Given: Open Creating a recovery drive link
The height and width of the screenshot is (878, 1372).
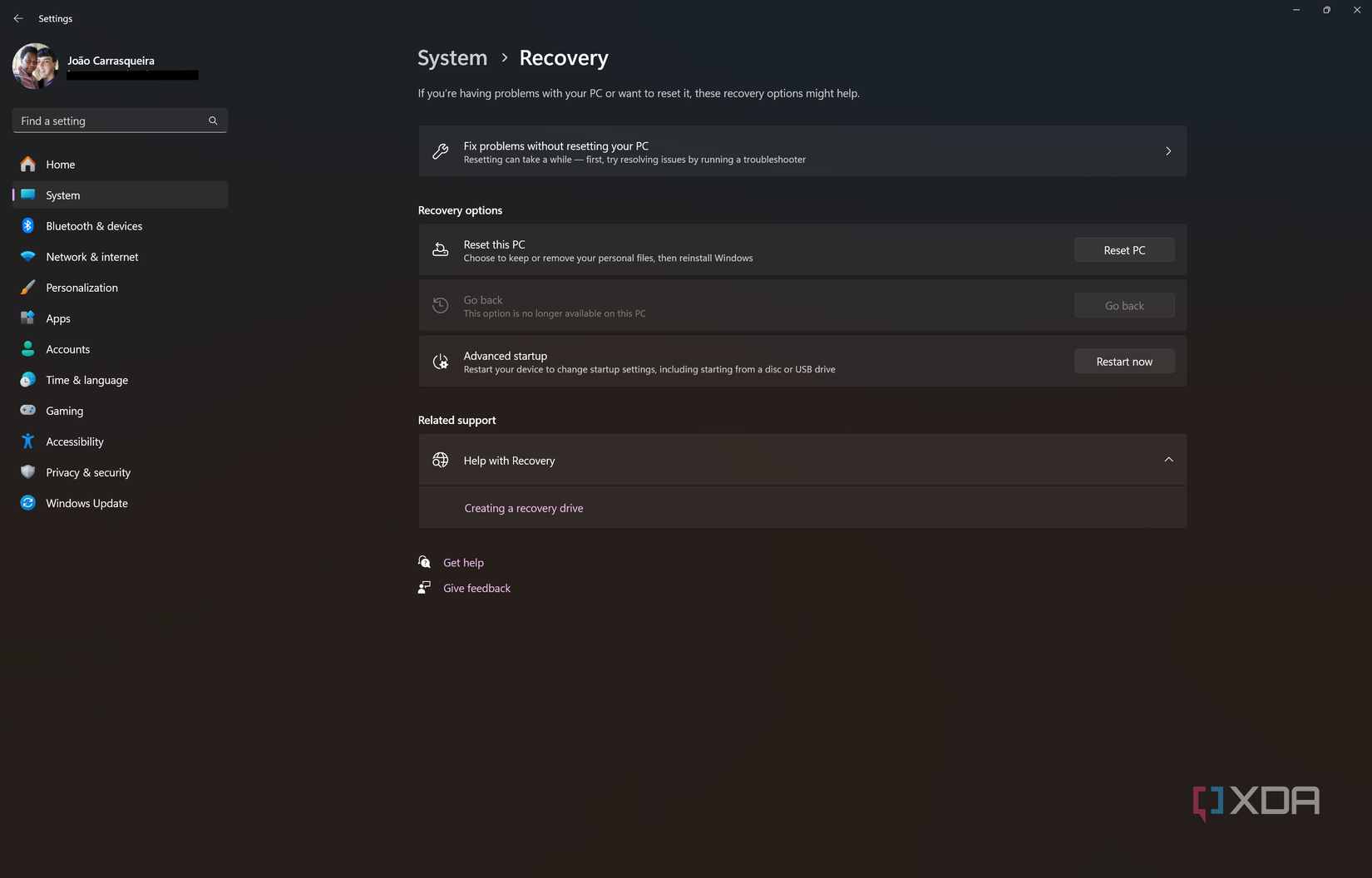Looking at the screenshot, I should coord(524,508).
